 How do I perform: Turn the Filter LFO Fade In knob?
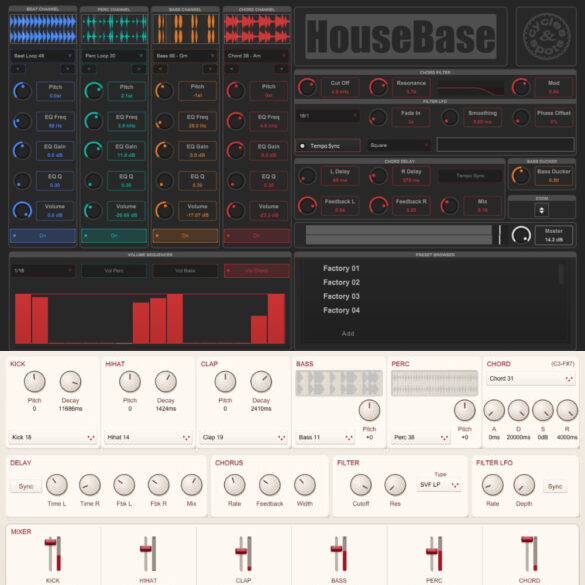378,118
